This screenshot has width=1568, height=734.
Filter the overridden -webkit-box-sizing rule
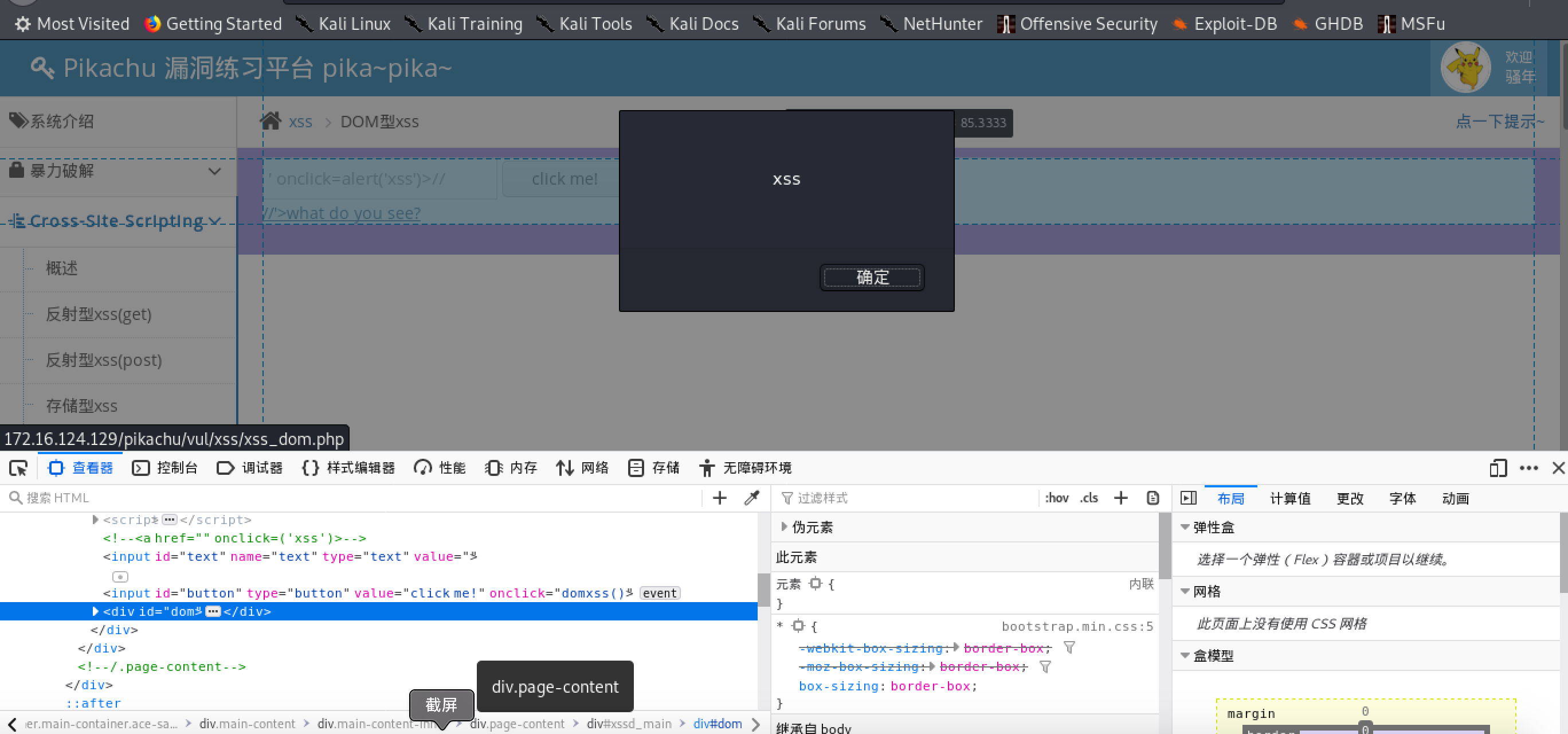[x=1069, y=648]
